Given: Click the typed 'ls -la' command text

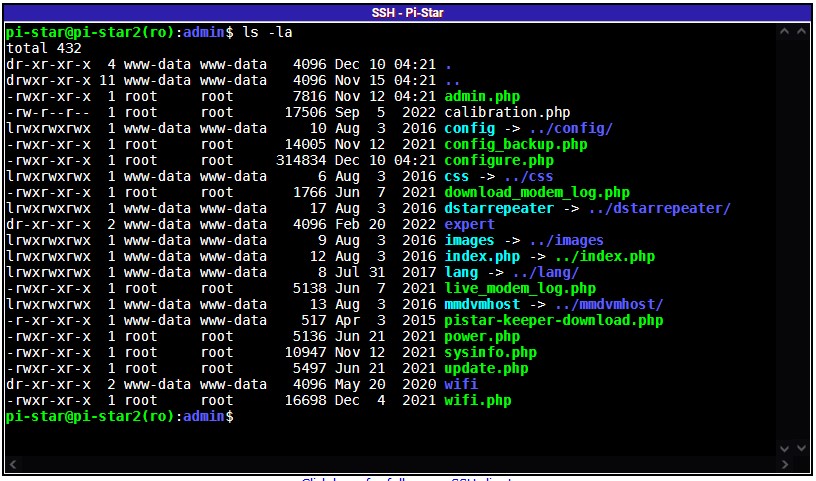Looking at the screenshot, I should point(267,33).
